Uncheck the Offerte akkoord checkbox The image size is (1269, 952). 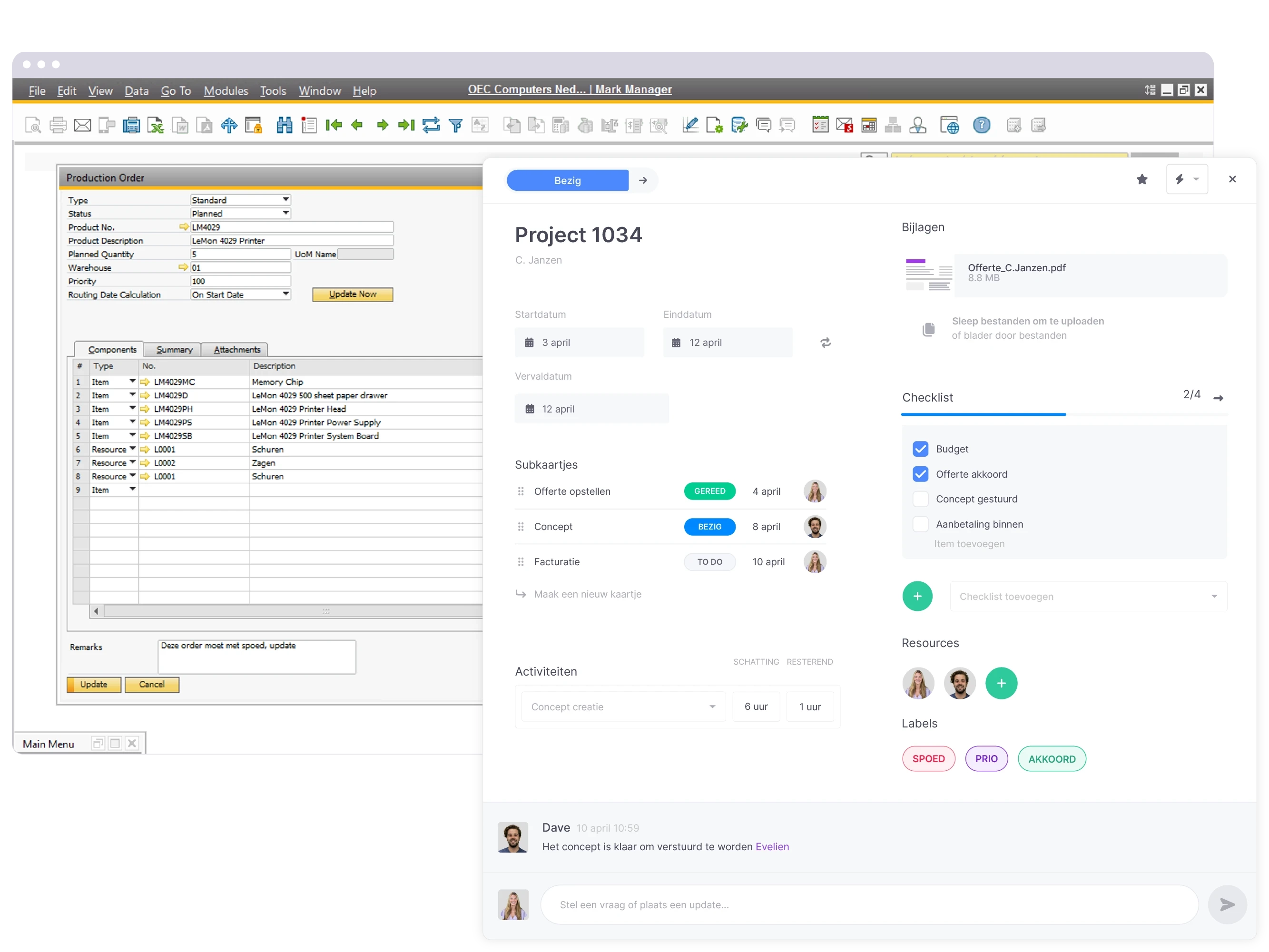pos(920,474)
